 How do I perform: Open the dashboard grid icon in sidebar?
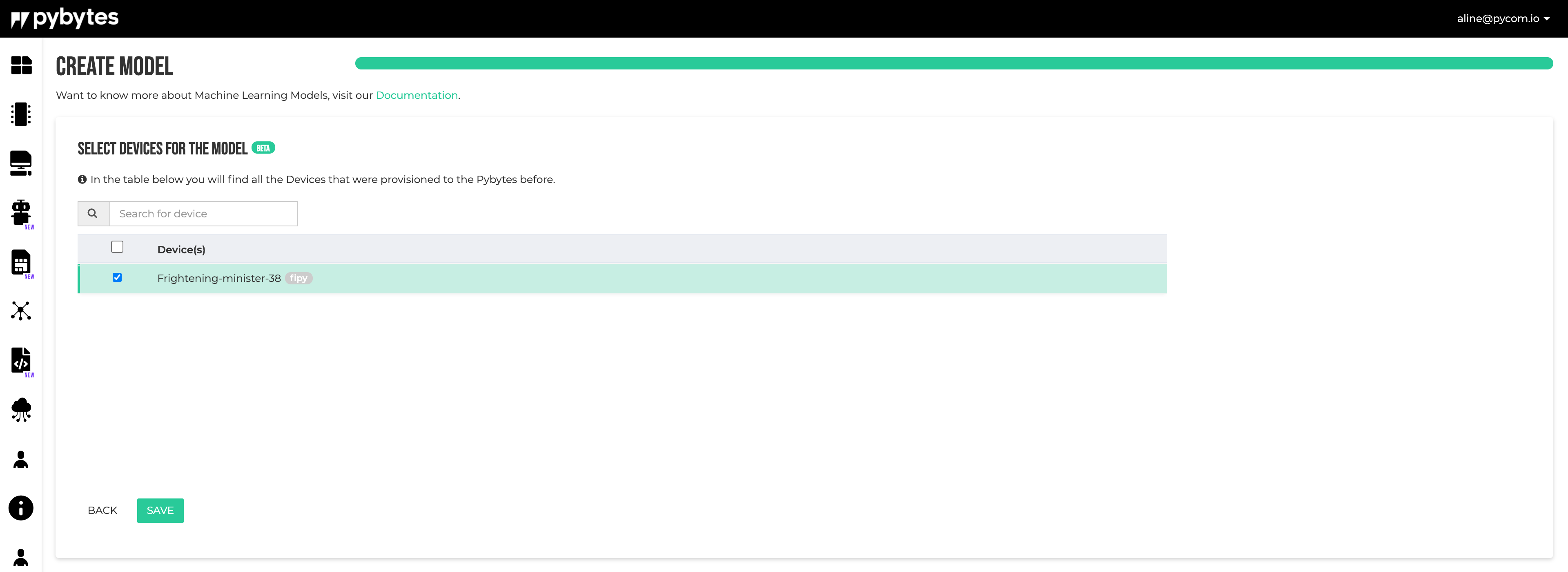pos(21,65)
